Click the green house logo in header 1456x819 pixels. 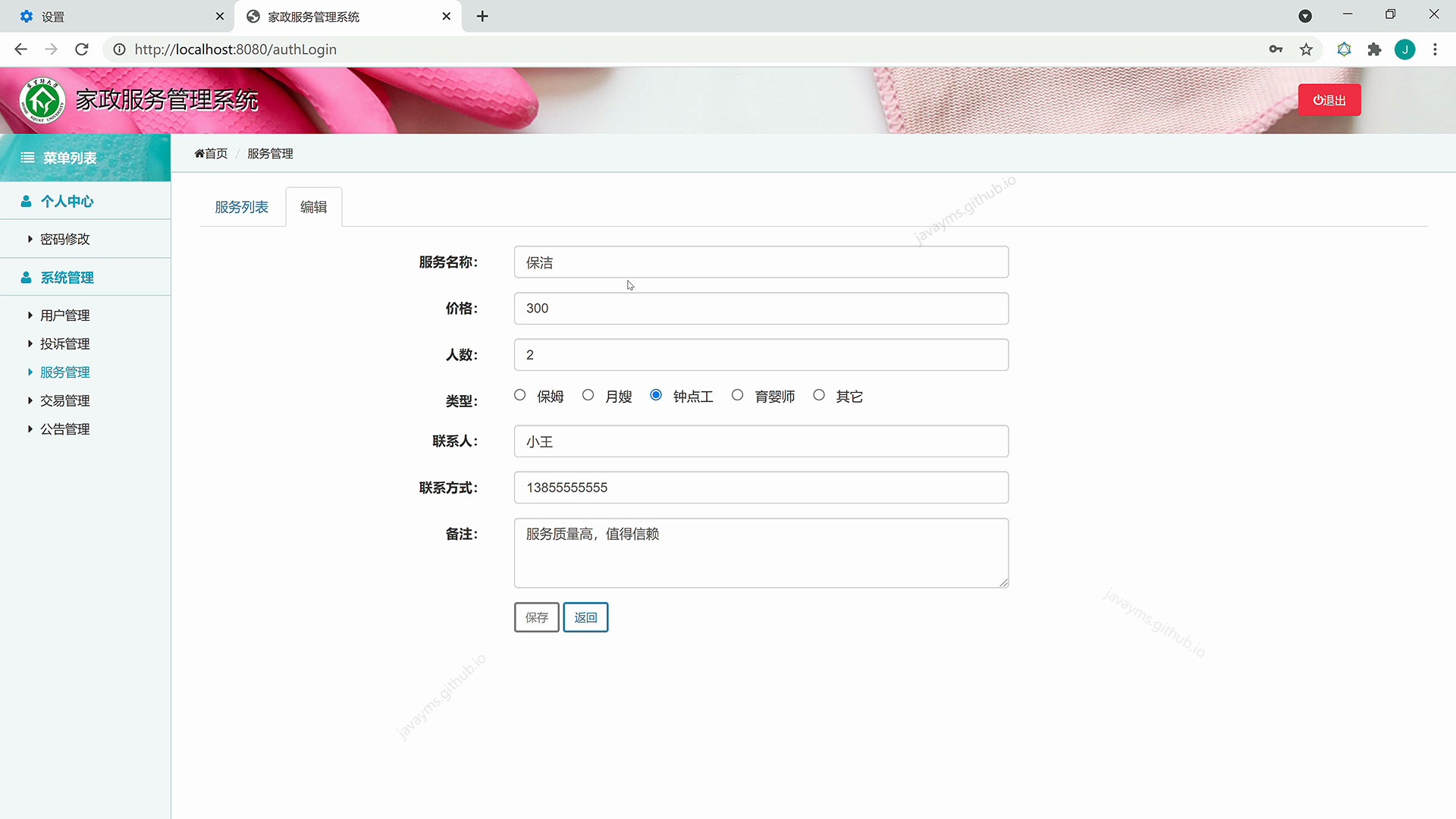pos(42,100)
